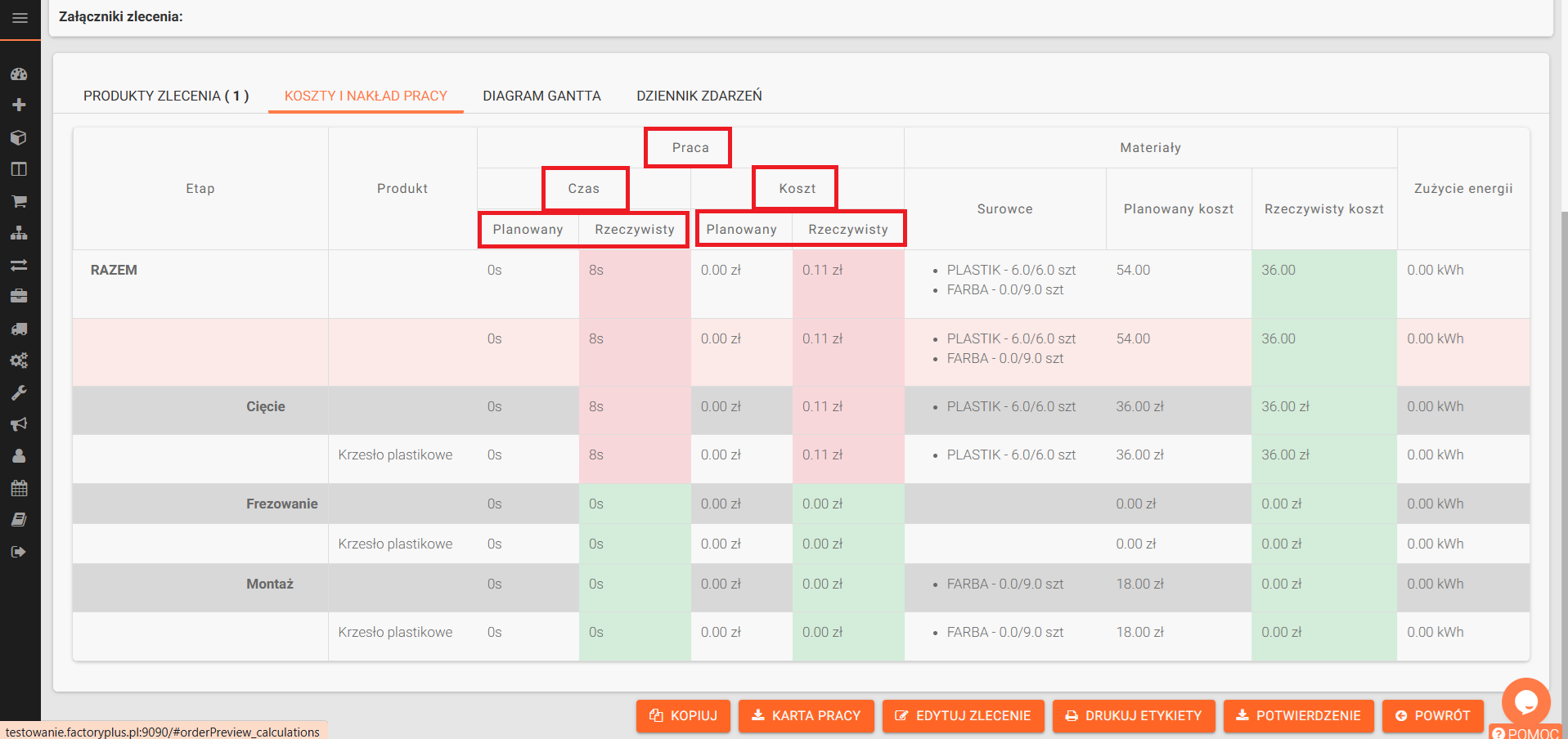This screenshot has height=739, width=1568.
Task: Open the wrench maintenance icon
Action: [19, 392]
